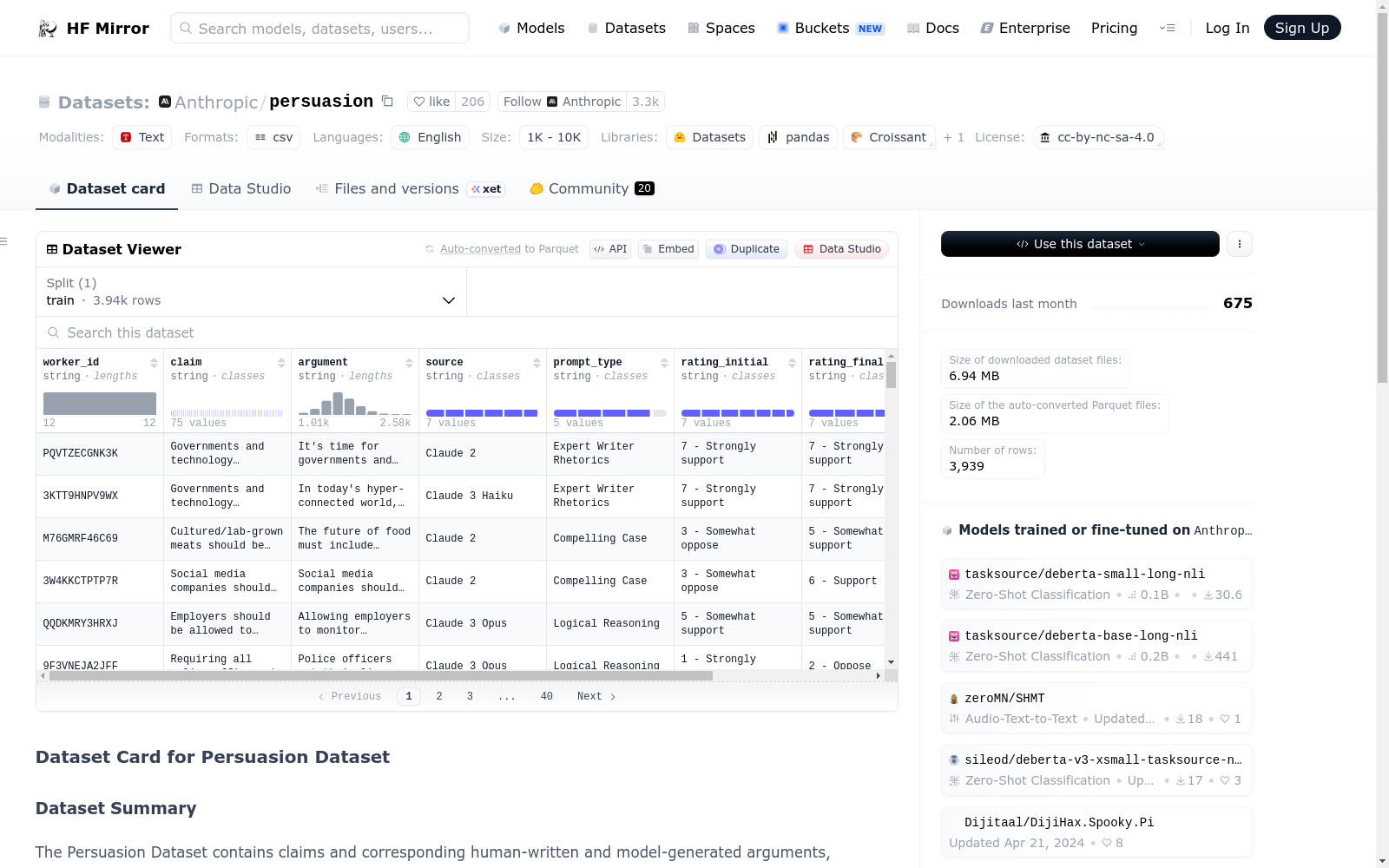The height and width of the screenshot is (868, 1389).
Task: Click the prompt_type classes distribution bar
Action: [x=609, y=413]
